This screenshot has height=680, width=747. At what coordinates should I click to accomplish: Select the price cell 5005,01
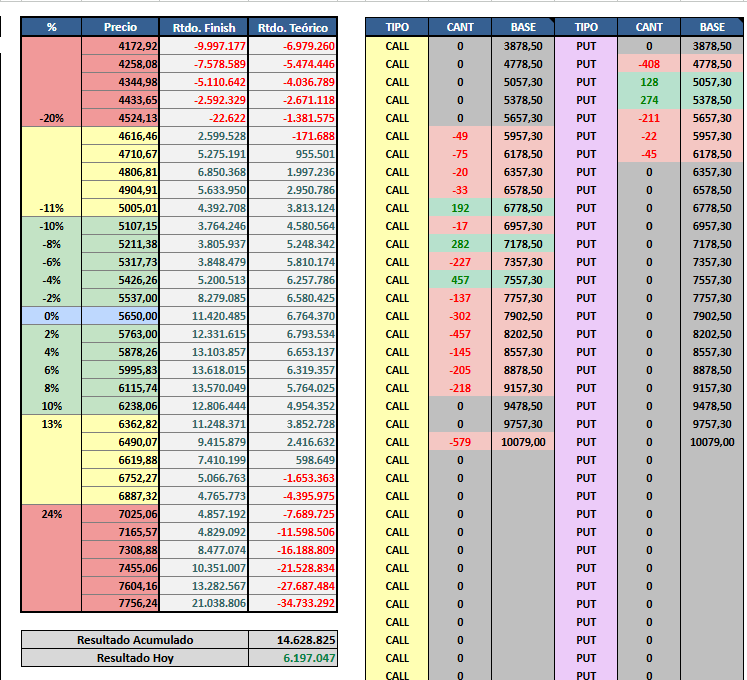click(x=120, y=208)
